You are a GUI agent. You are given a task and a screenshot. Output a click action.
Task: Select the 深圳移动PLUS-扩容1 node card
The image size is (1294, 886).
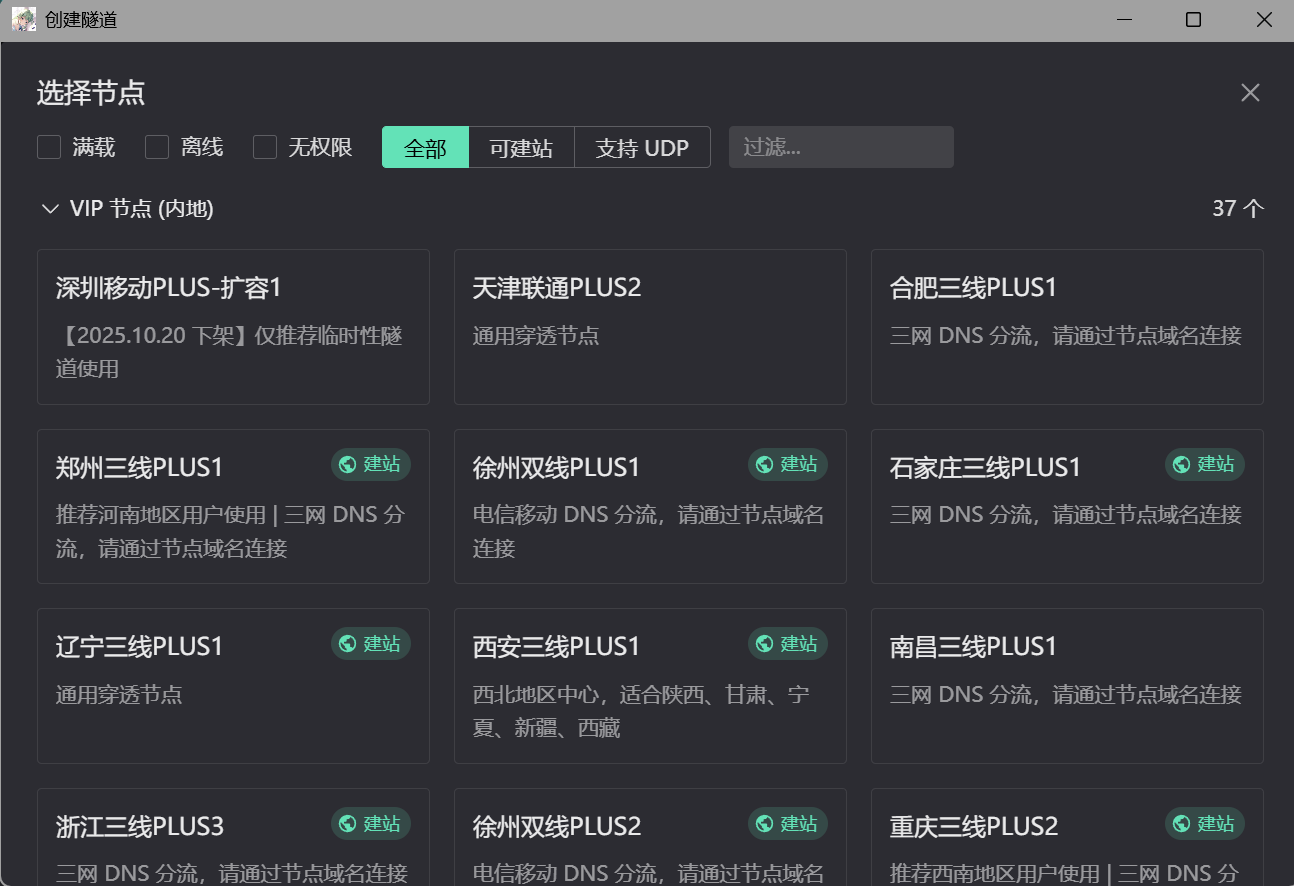coord(233,327)
